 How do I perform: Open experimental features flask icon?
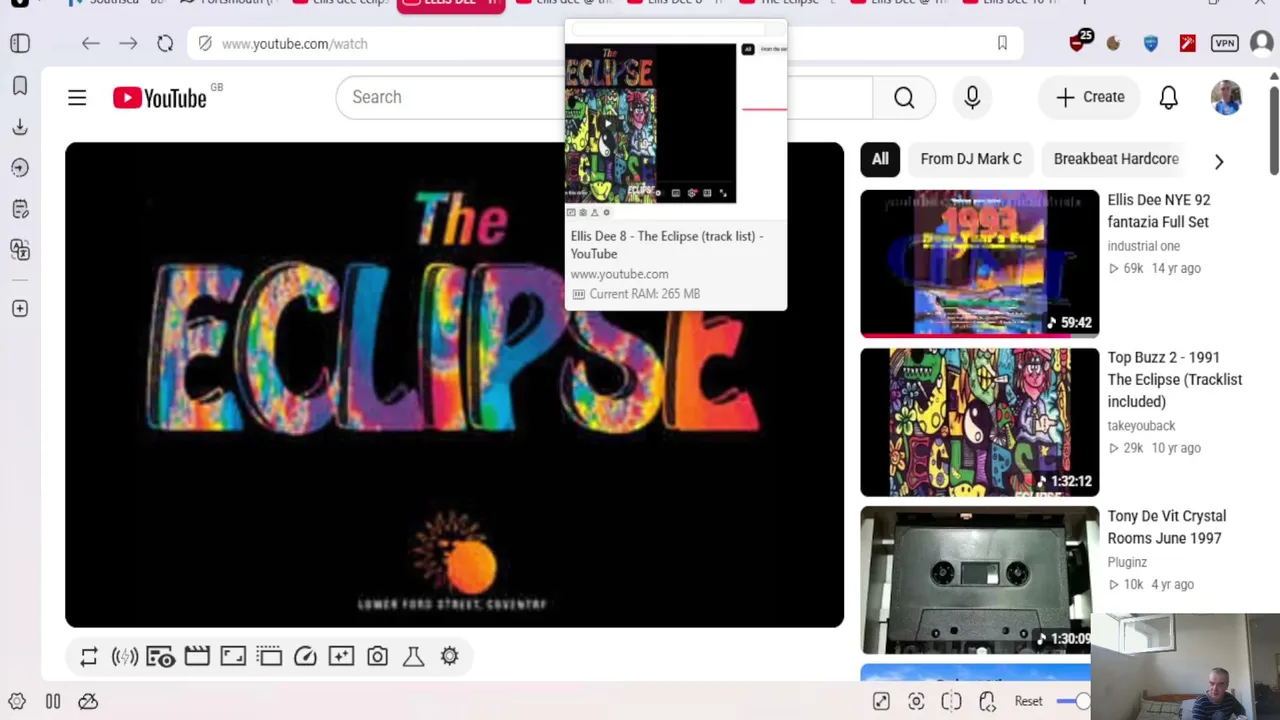click(x=413, y=656)
